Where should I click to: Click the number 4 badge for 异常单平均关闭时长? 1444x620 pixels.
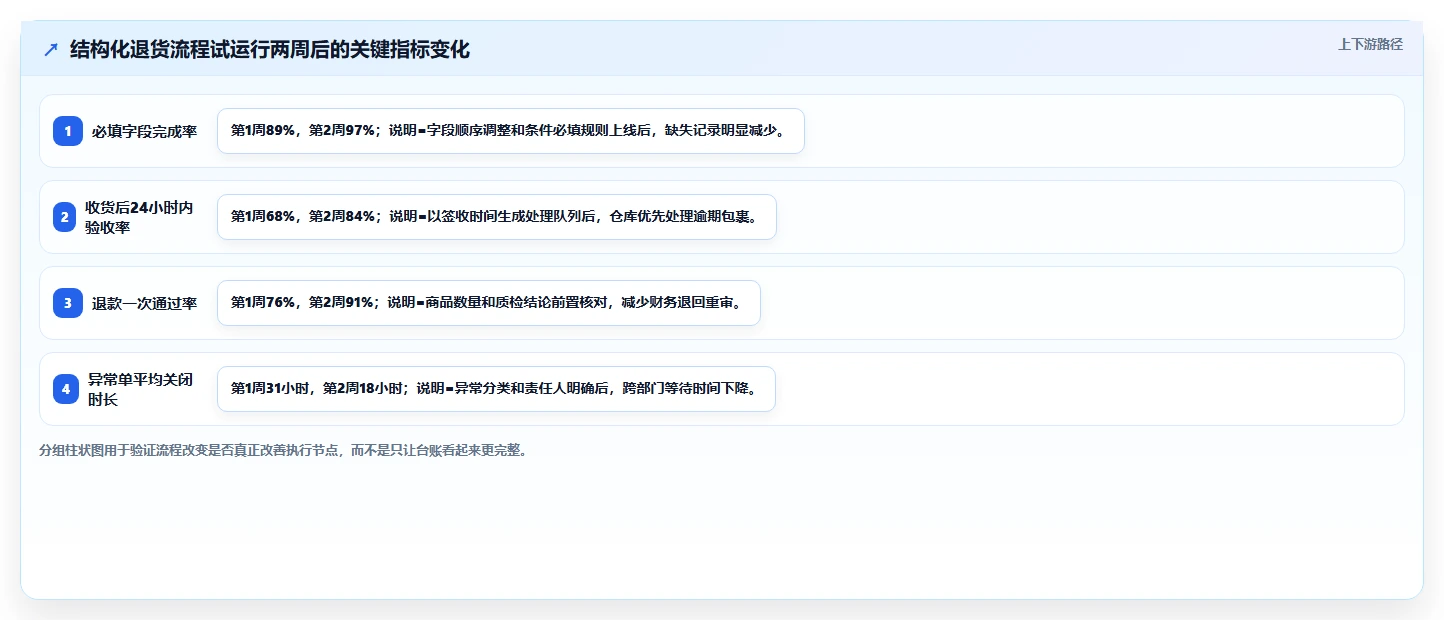click(66, 389)
